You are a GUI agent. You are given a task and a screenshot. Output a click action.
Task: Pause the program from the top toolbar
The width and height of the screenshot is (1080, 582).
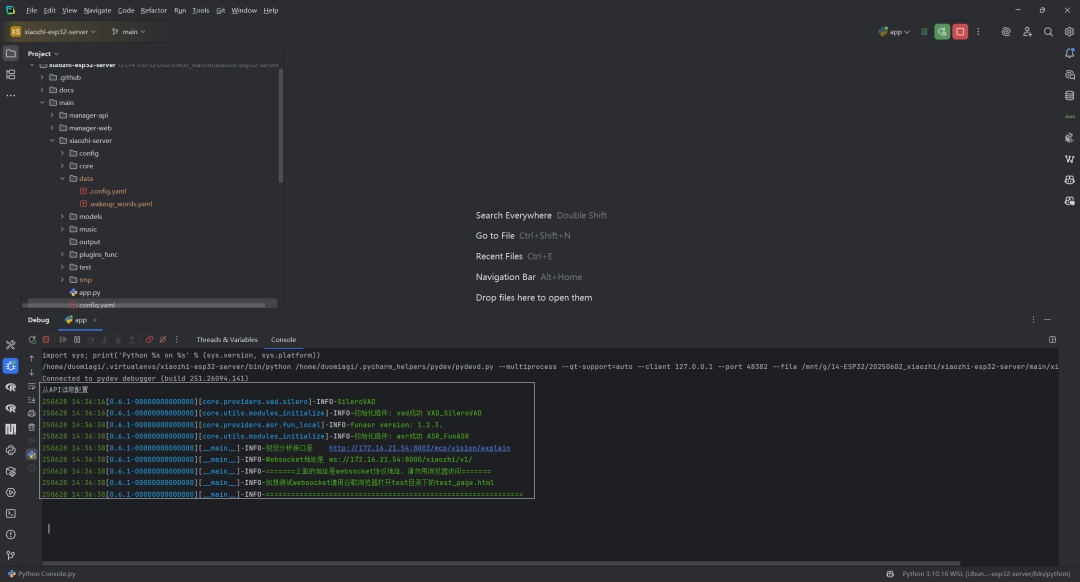pyautogui.click(x=924, y=32)
